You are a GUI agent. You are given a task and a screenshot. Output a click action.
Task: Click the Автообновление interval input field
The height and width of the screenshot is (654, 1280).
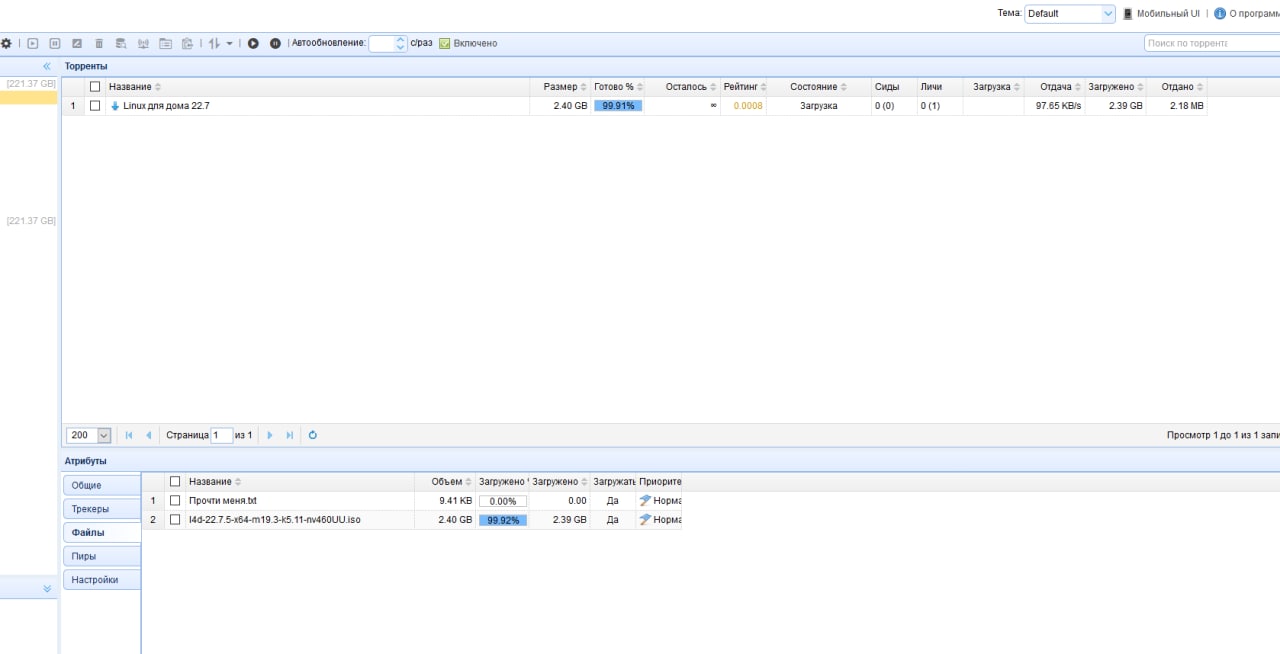pos(382,43)
